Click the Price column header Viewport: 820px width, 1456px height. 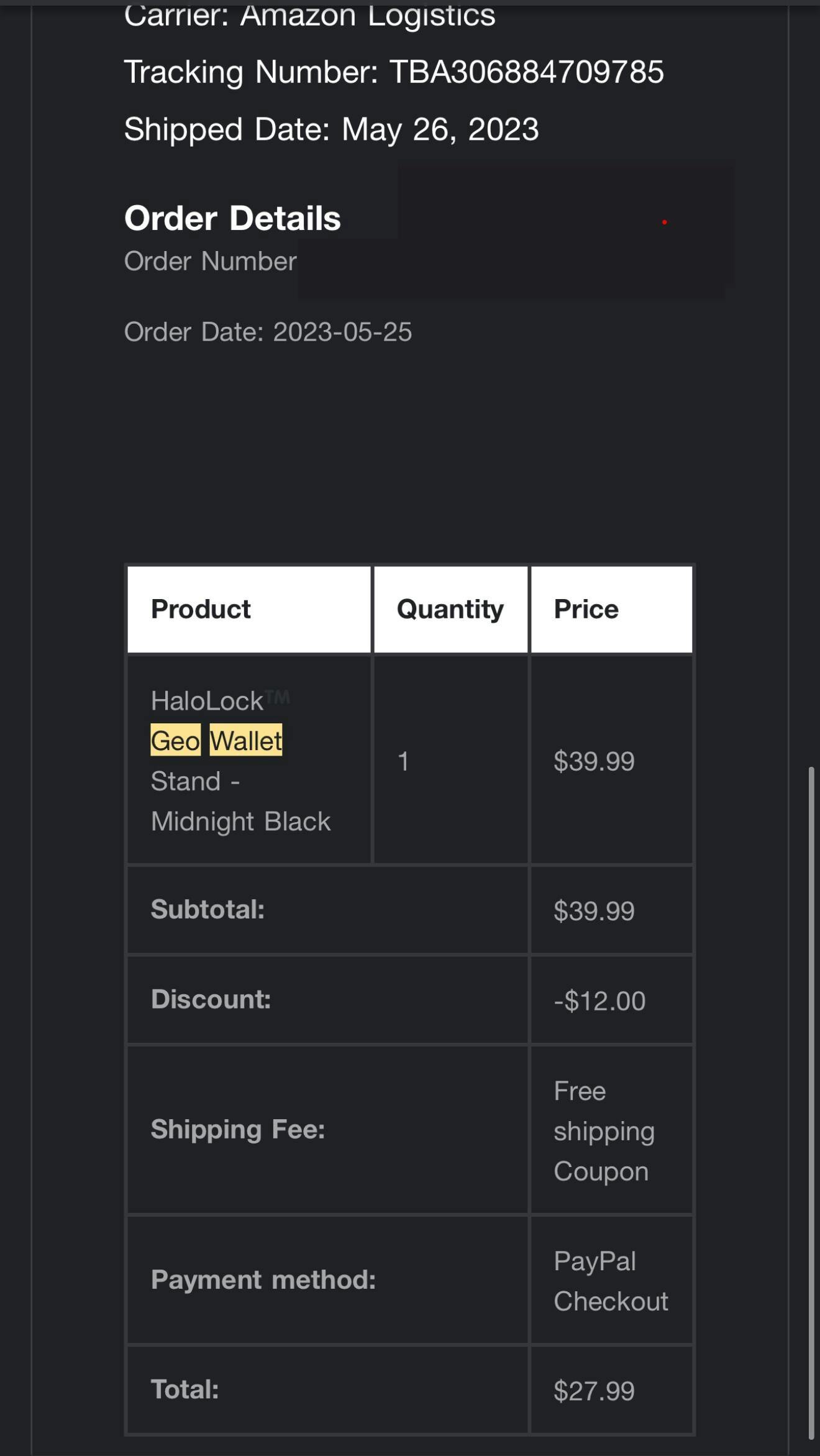pos(586,609)
